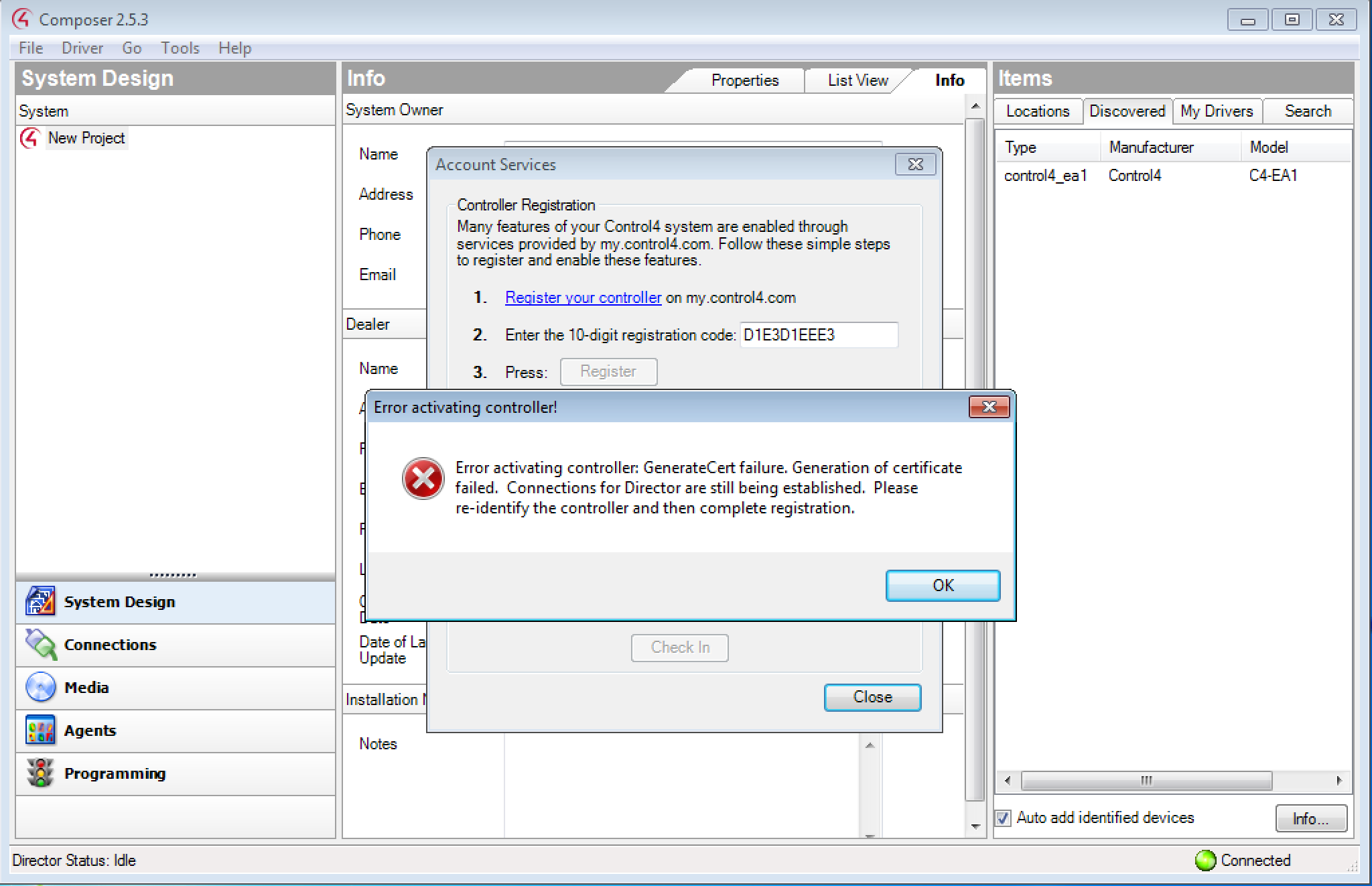This screenshot has width=1372, height=886.
Task: Switch to the Search tab in Items
Action: tap(1308, 111)
